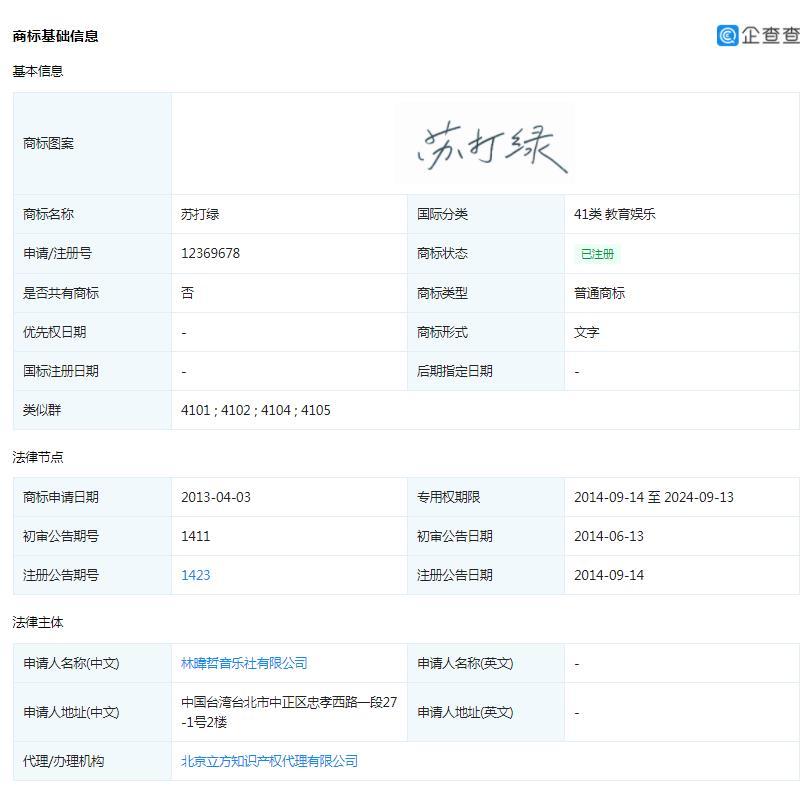The image size is (812, 793).
Task: Click the 专用权期限 label cell
Action: (x=486, y=497)
